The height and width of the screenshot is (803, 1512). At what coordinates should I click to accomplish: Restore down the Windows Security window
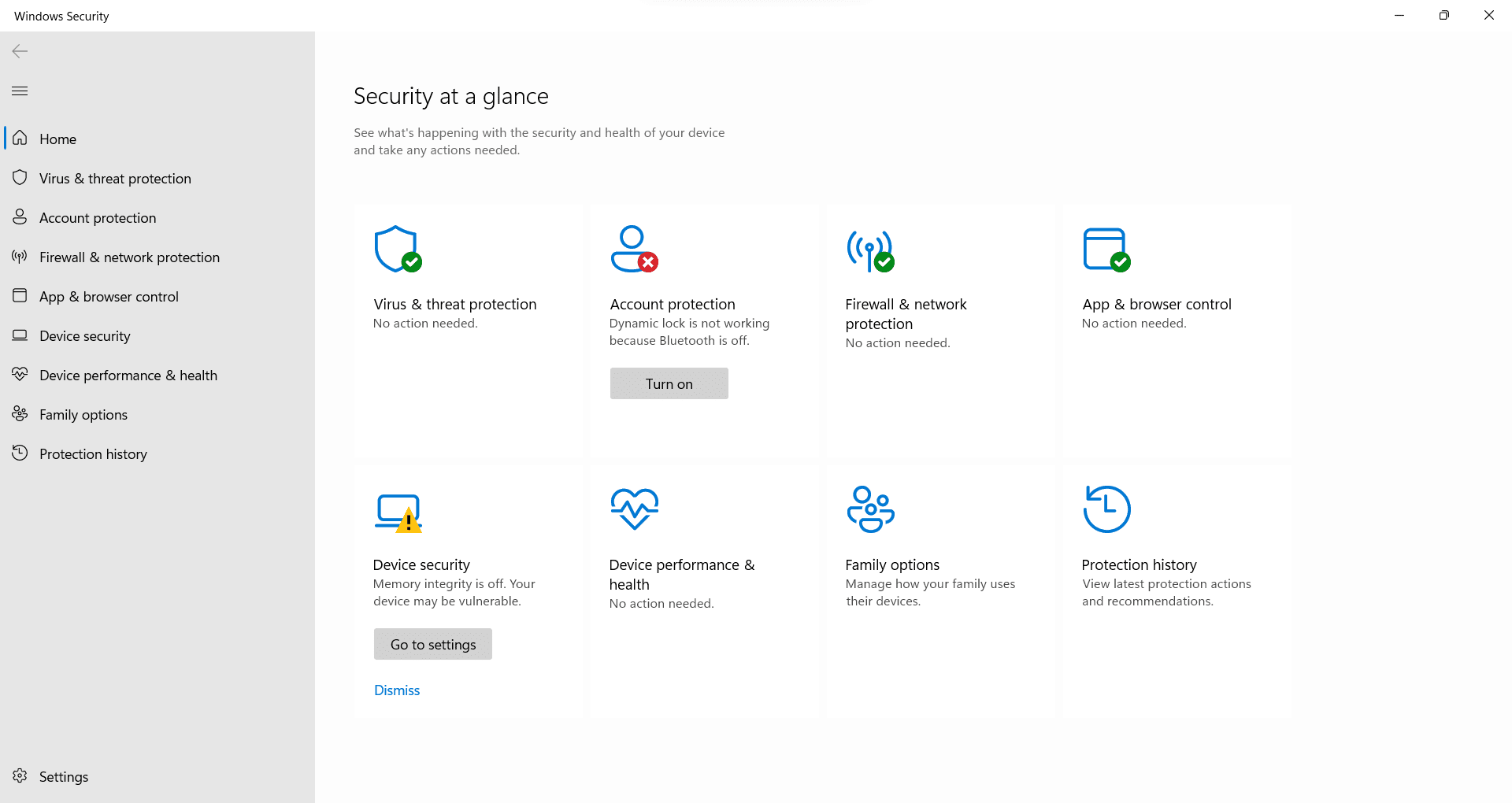[x=1443, y=15]
